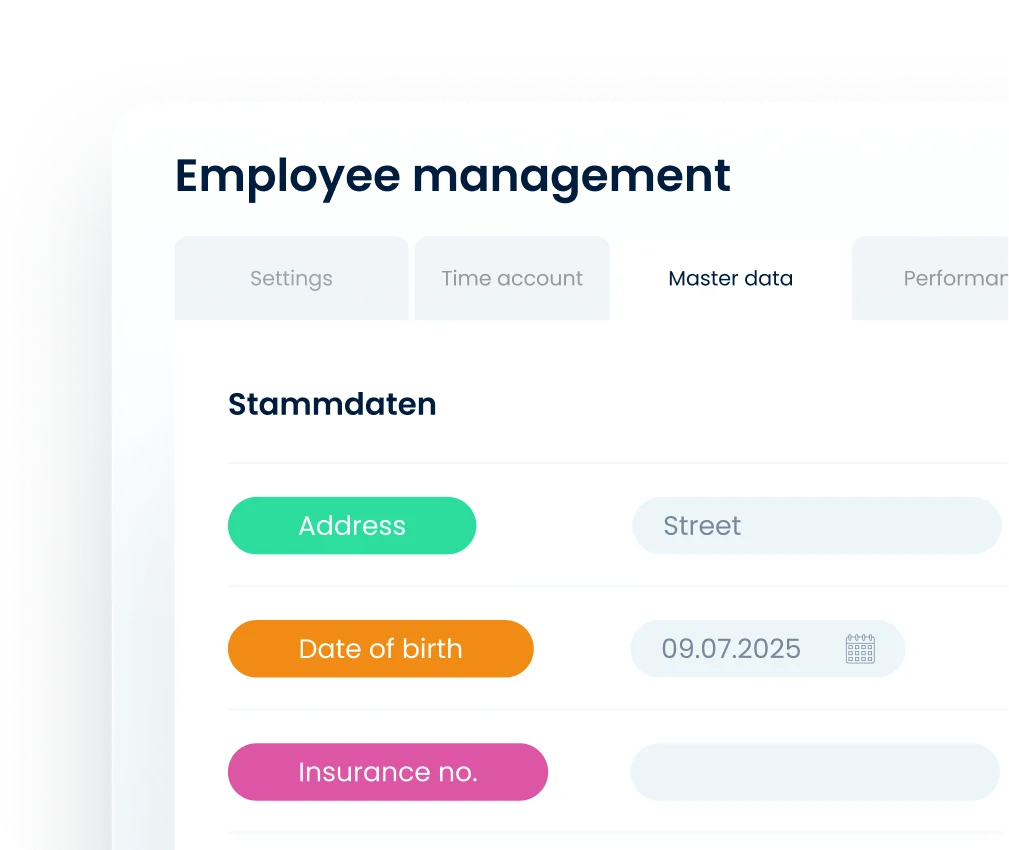Click the orange Date of birth label
Image resolution: width=1009 pixels, height=850 pixels.
(x=380, y=649)
